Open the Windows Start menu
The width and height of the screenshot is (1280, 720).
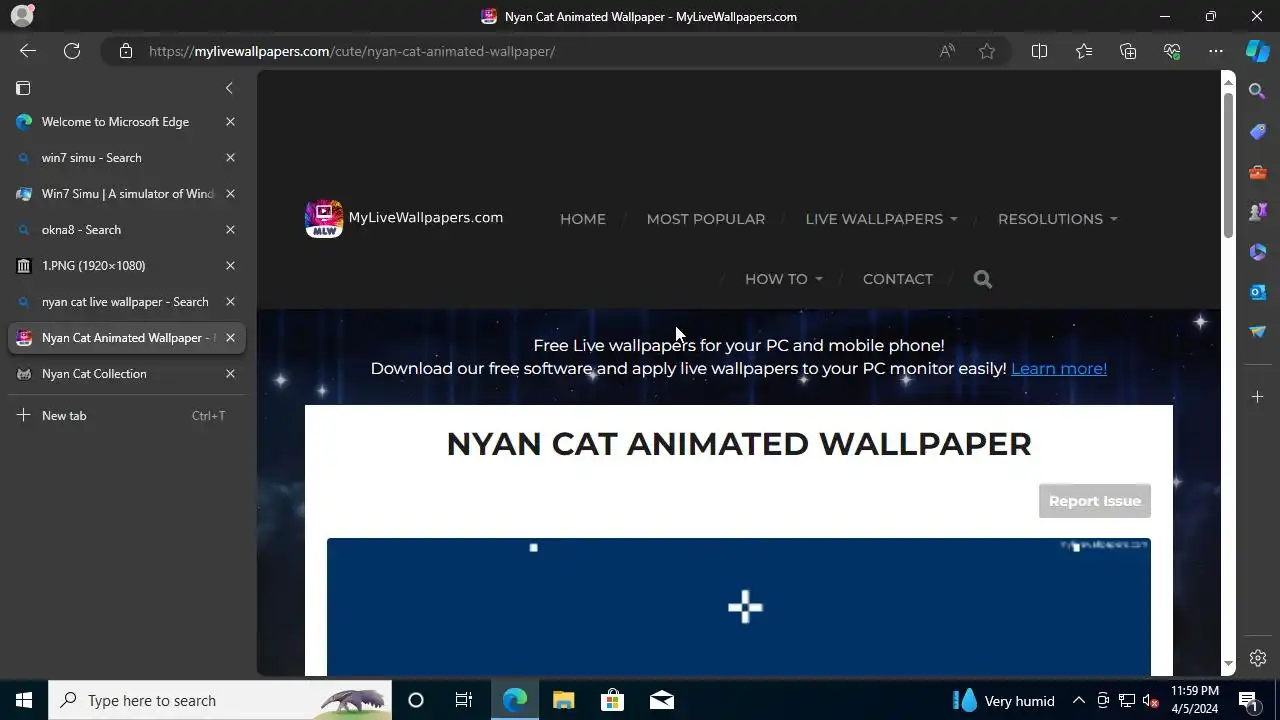click(24, 700)
